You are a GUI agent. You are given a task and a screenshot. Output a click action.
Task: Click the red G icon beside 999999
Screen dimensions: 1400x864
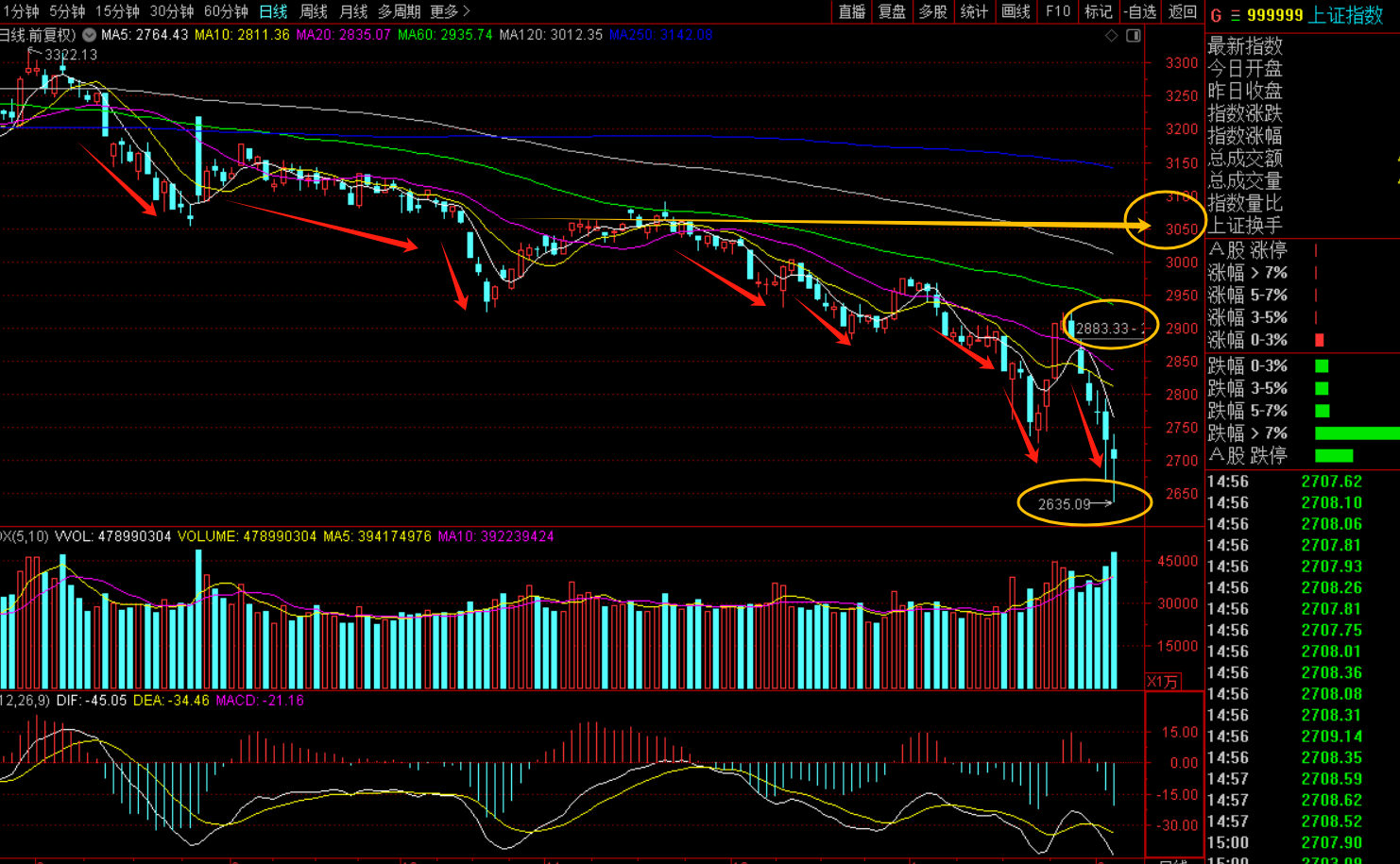[1216, 15]
